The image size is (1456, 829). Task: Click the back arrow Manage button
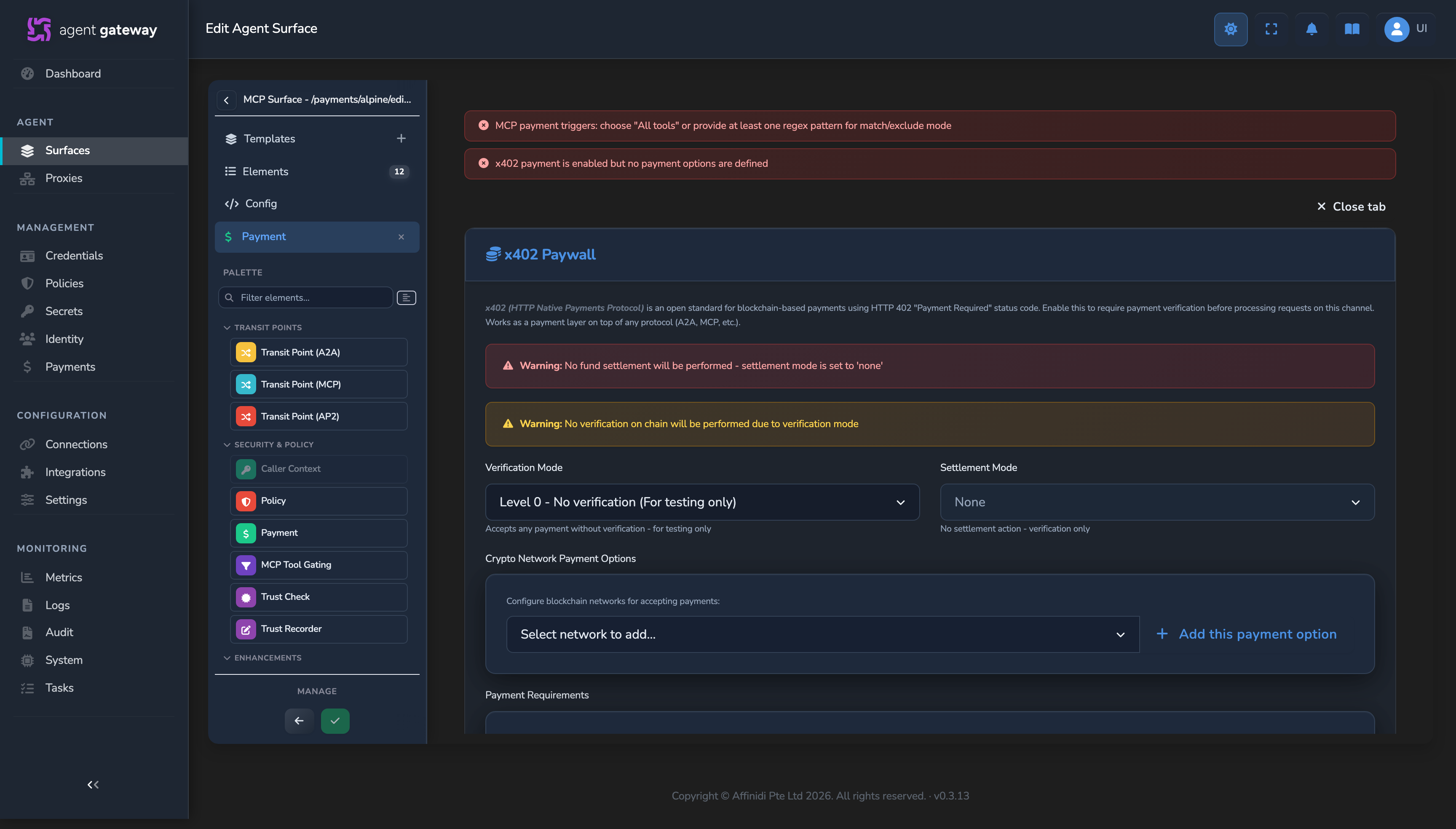point(299,721)
